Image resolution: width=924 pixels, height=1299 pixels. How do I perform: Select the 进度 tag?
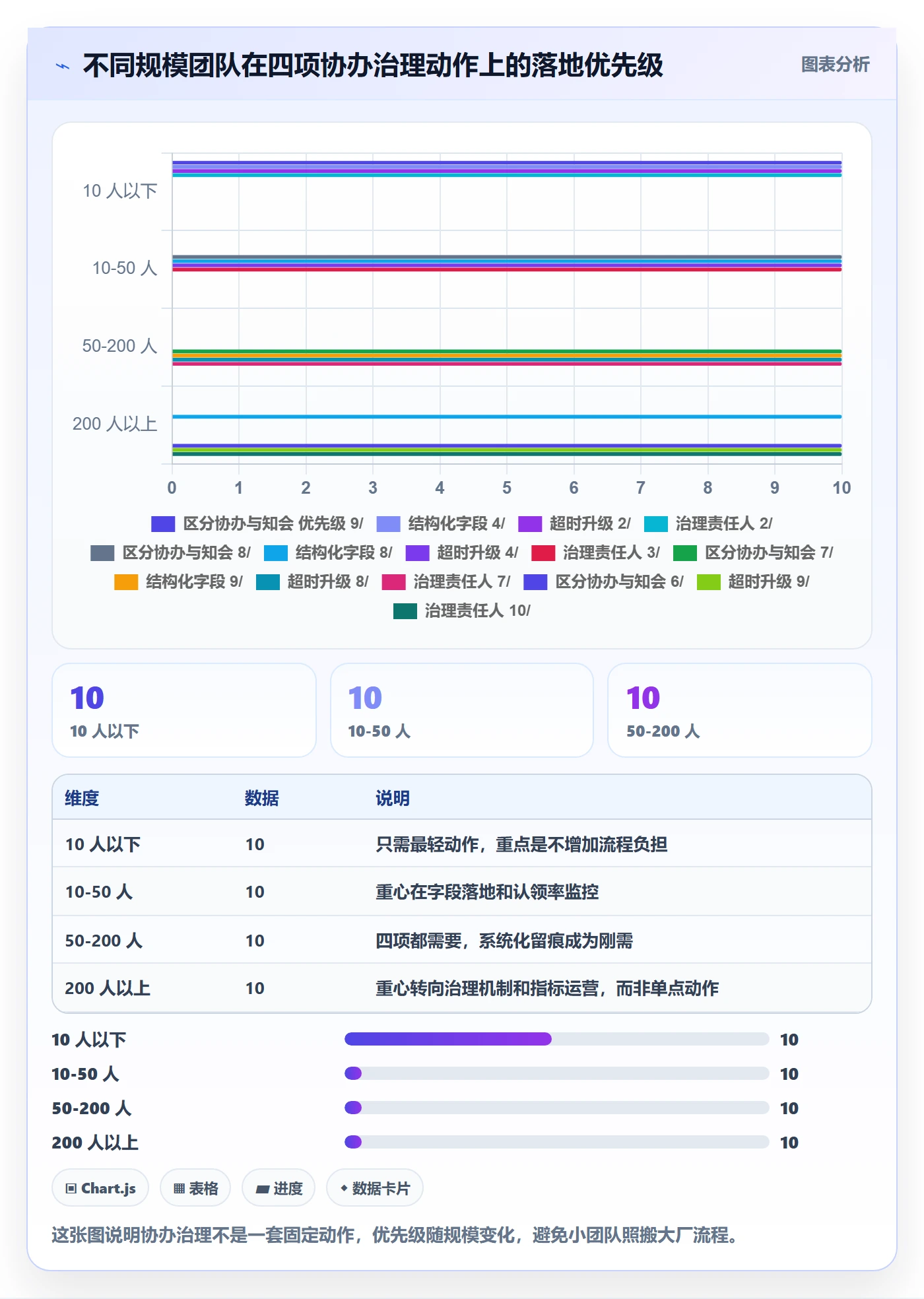tap(279, 1188)
